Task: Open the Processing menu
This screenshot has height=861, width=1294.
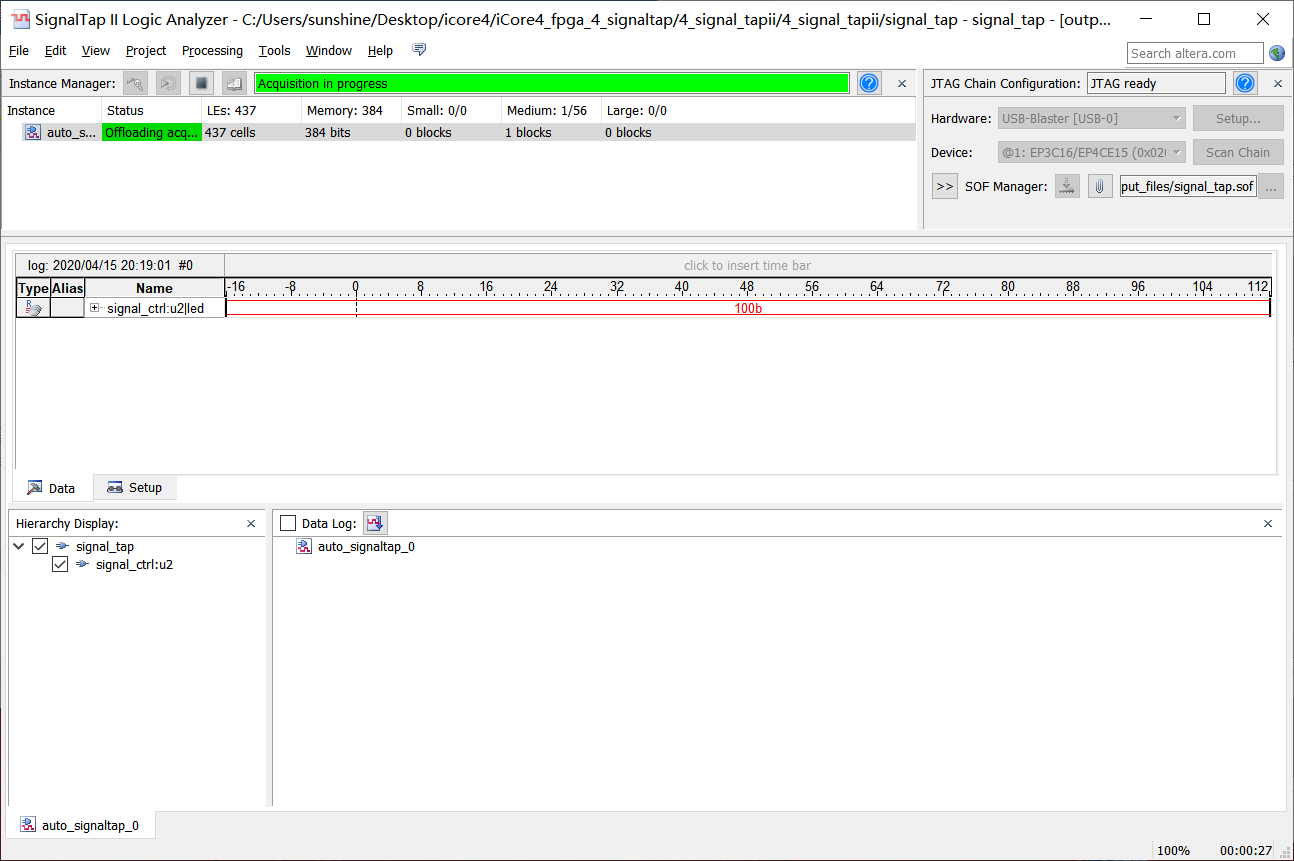Action: 212,51
